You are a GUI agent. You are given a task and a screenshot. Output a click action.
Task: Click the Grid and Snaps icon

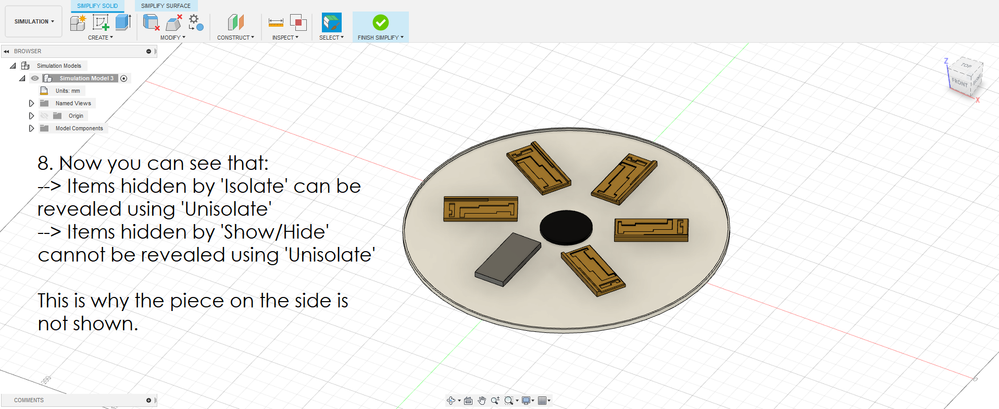[542, 400]
